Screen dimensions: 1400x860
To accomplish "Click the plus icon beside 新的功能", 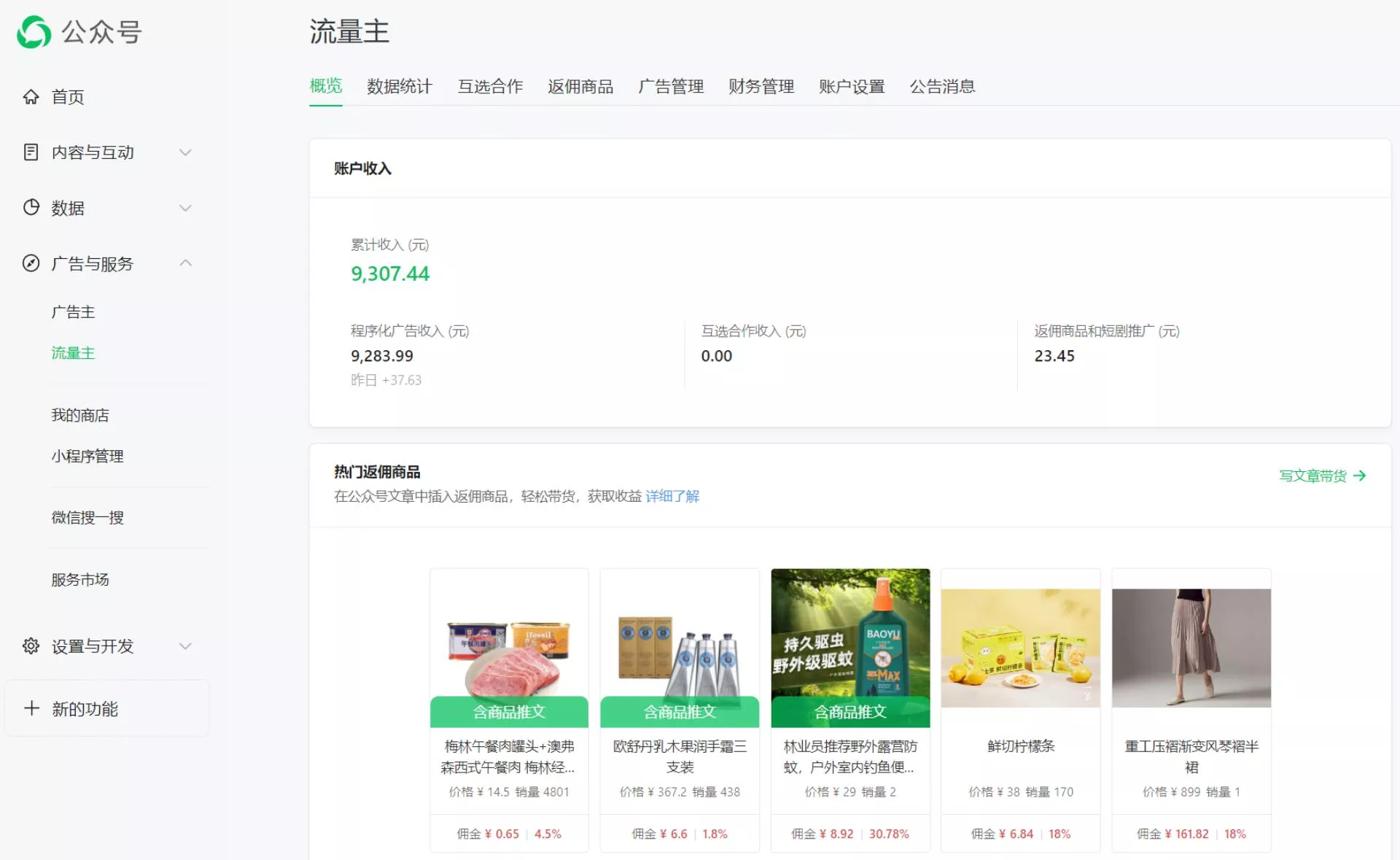I will click(x=31, y=708).
